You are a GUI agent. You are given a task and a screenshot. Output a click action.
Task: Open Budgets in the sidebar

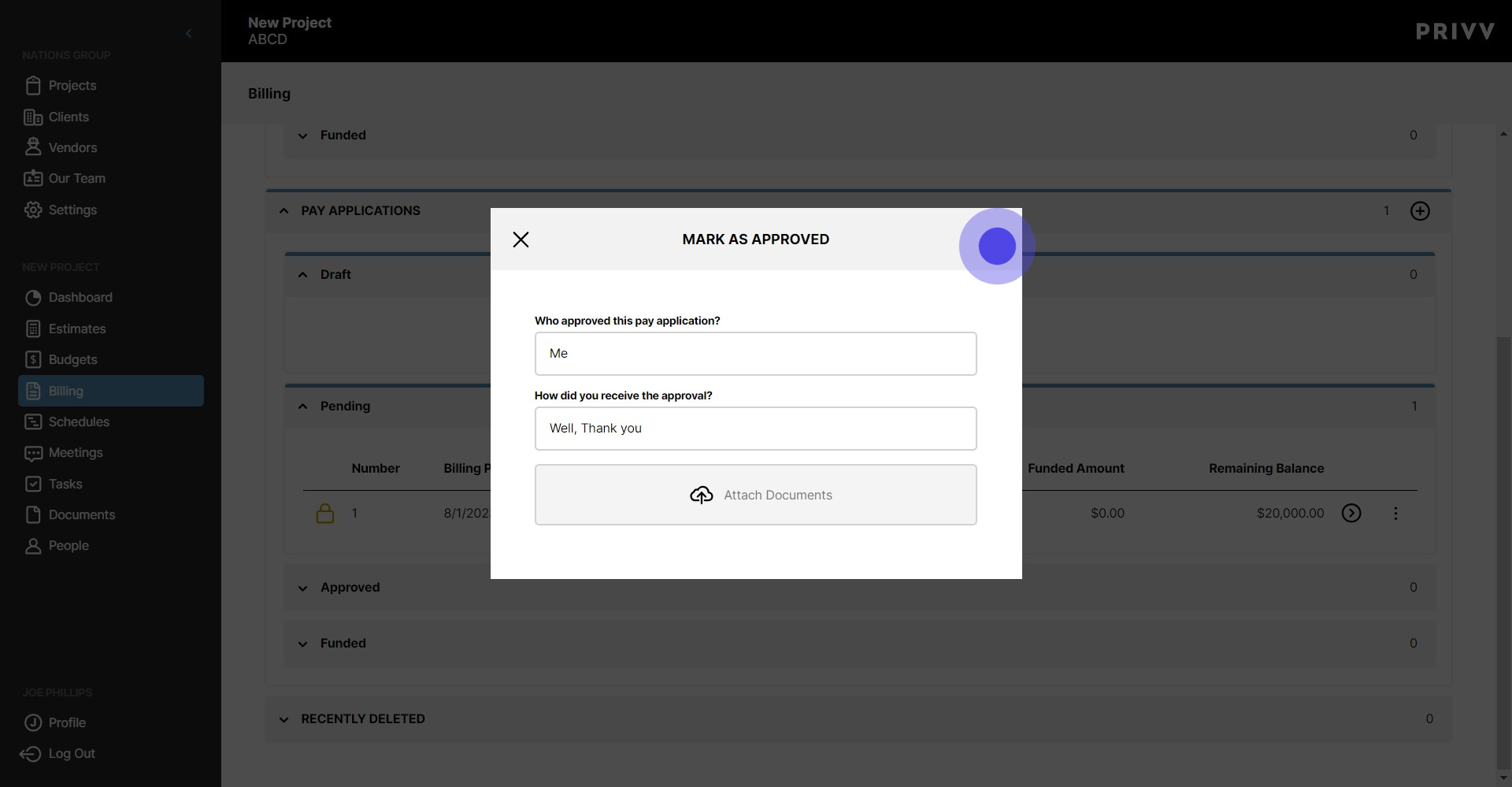point(72,359)
